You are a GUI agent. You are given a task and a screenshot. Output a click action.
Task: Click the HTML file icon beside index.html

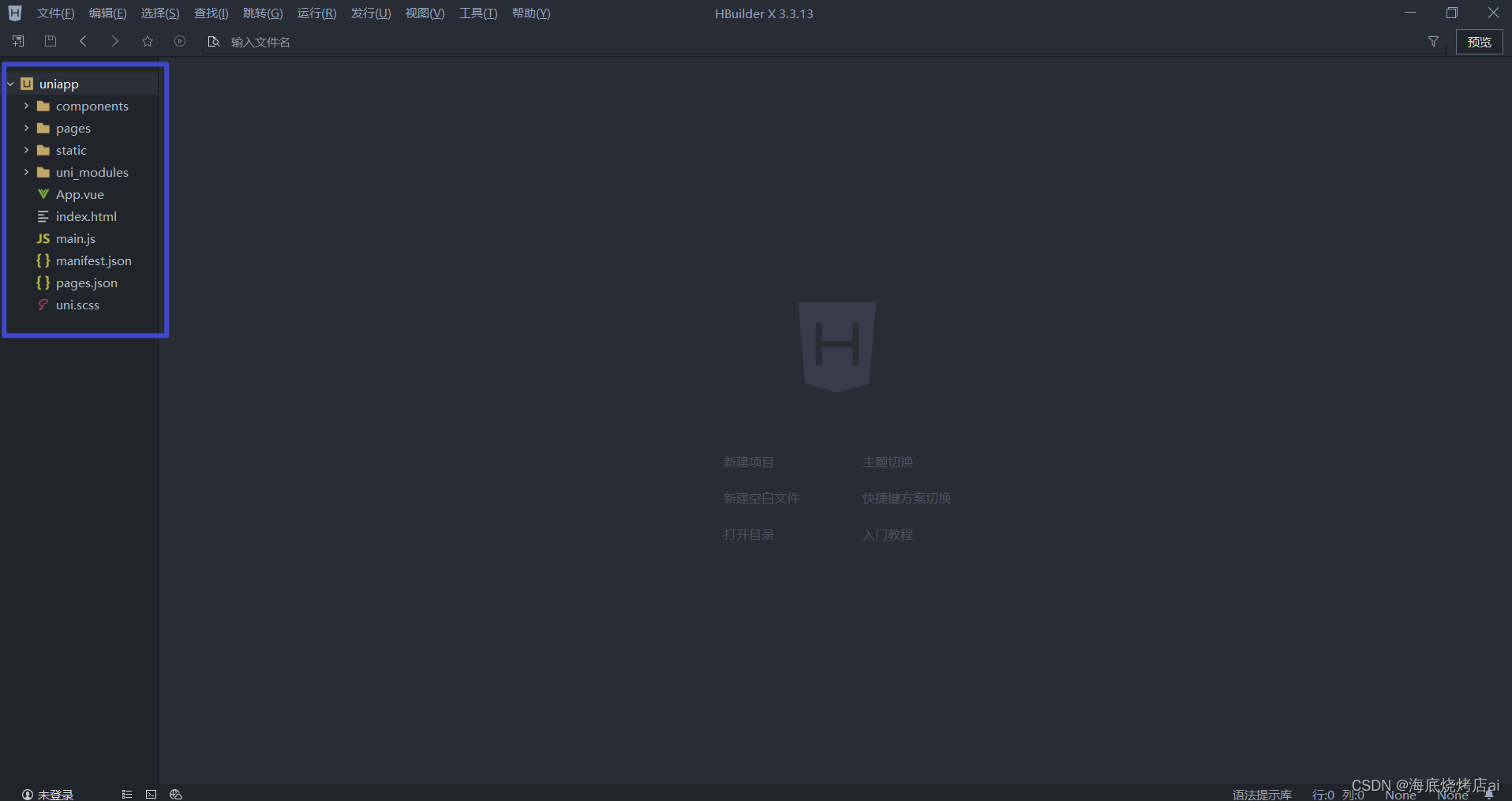(43, 216)
